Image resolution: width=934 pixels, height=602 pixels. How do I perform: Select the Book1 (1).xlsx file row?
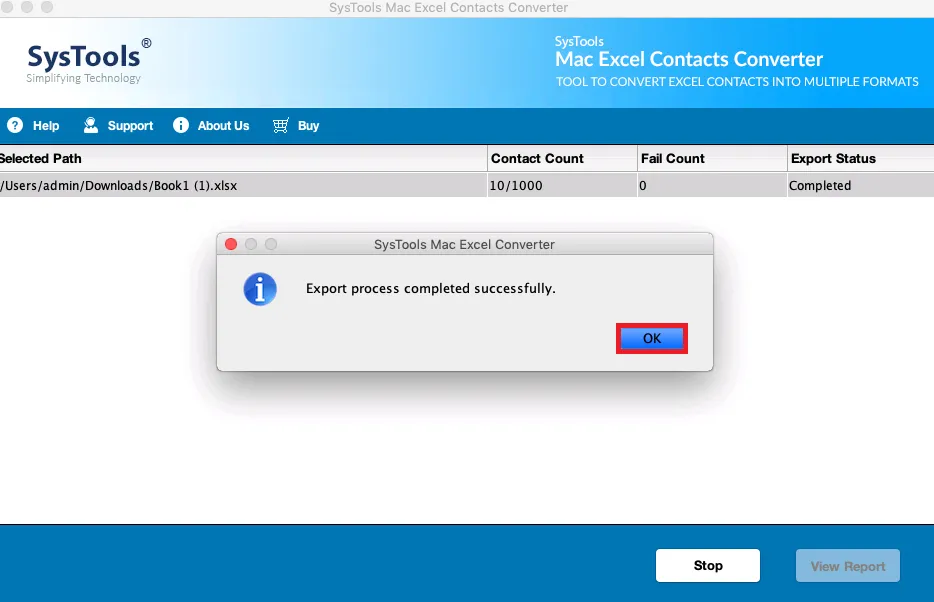(x=467, y=185)
